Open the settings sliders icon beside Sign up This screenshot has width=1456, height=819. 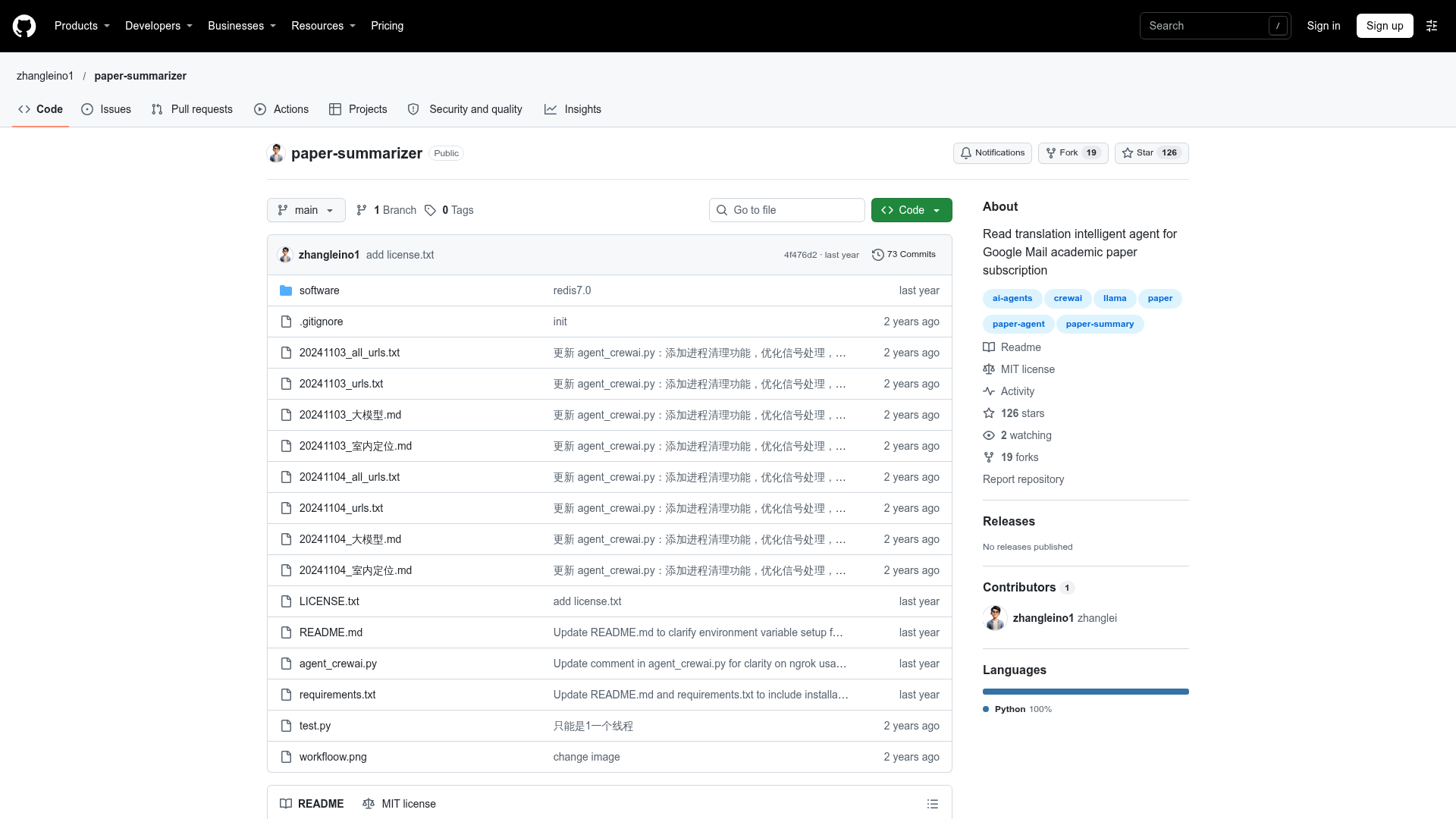1432,26
